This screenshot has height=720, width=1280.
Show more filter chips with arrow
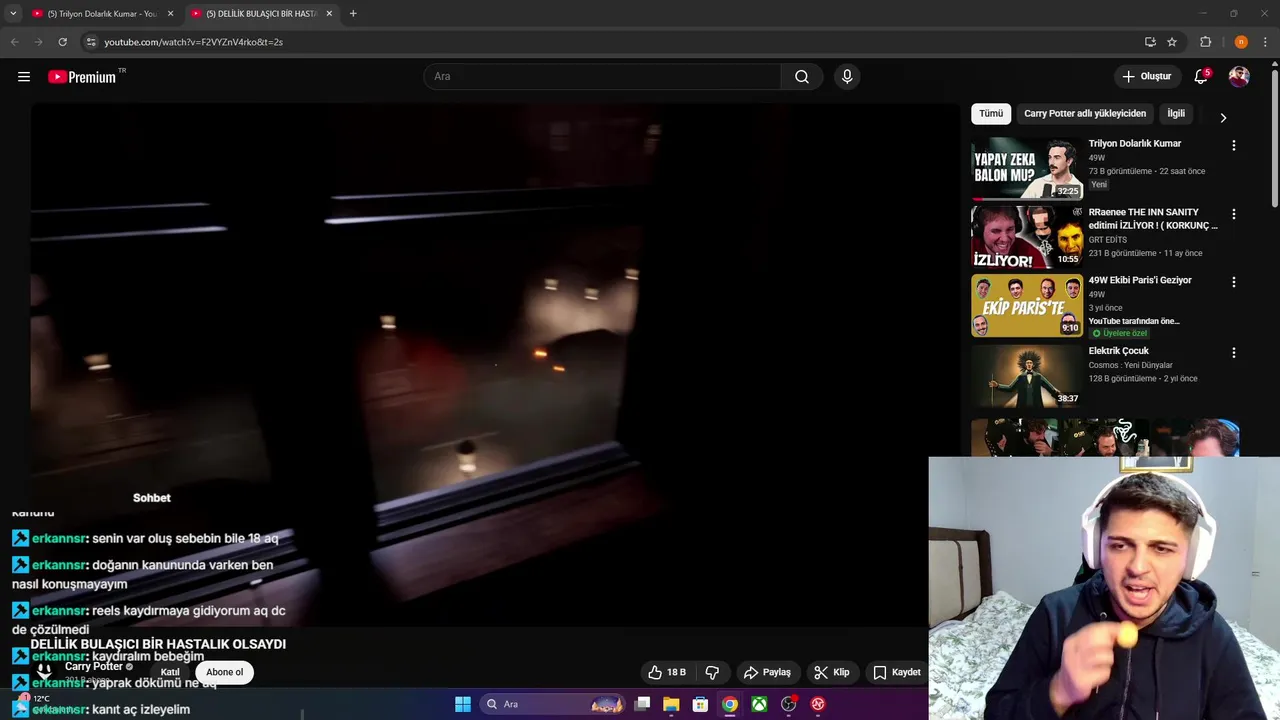coord(1222,118)
